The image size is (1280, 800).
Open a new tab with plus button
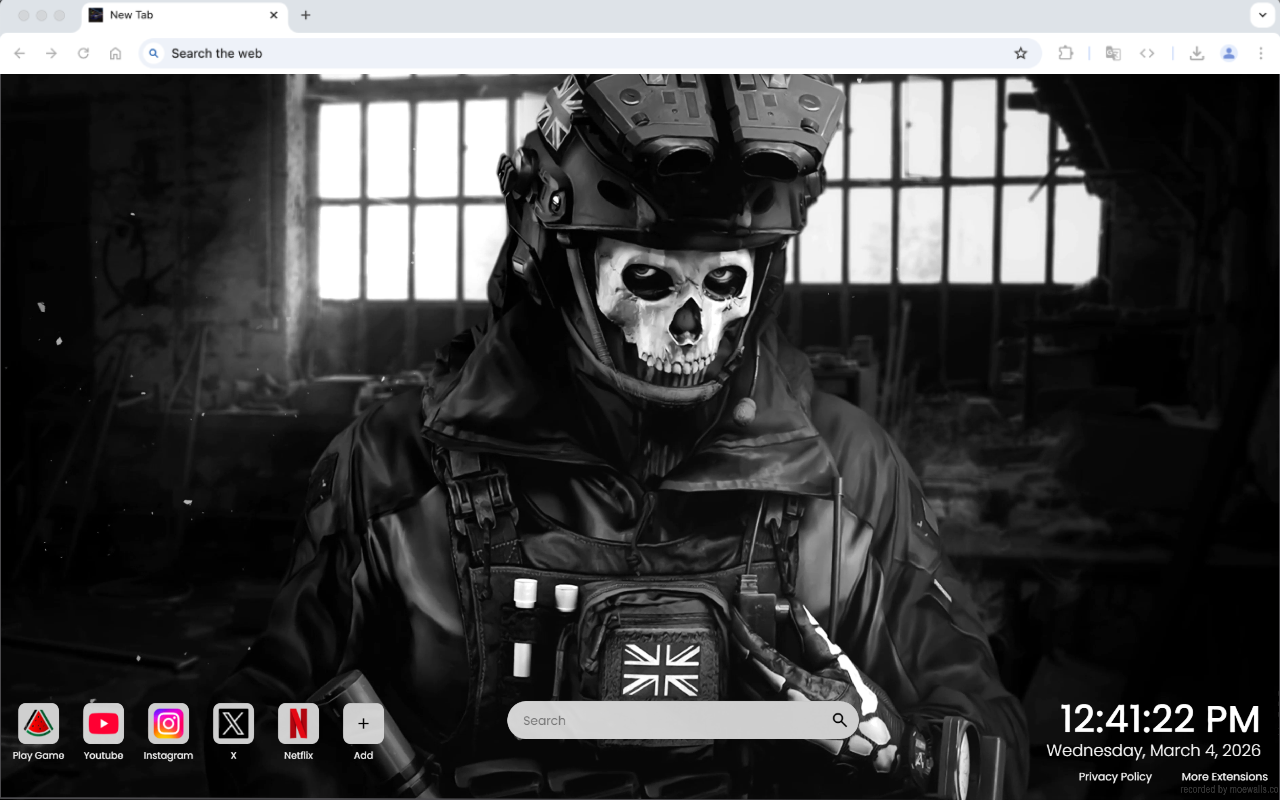click(x=306, y=15)
